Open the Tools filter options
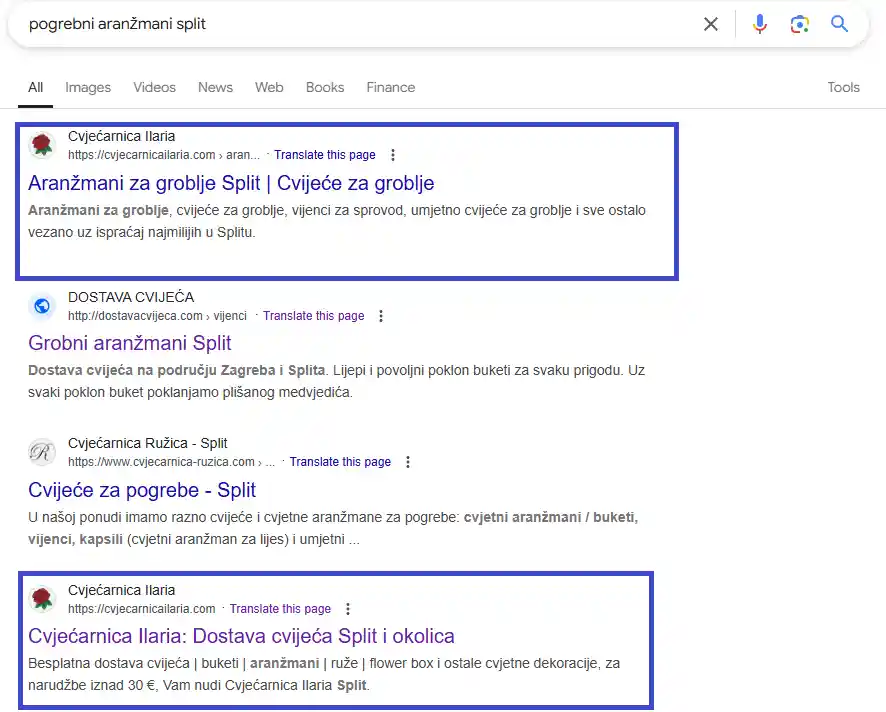 [843, 87]
